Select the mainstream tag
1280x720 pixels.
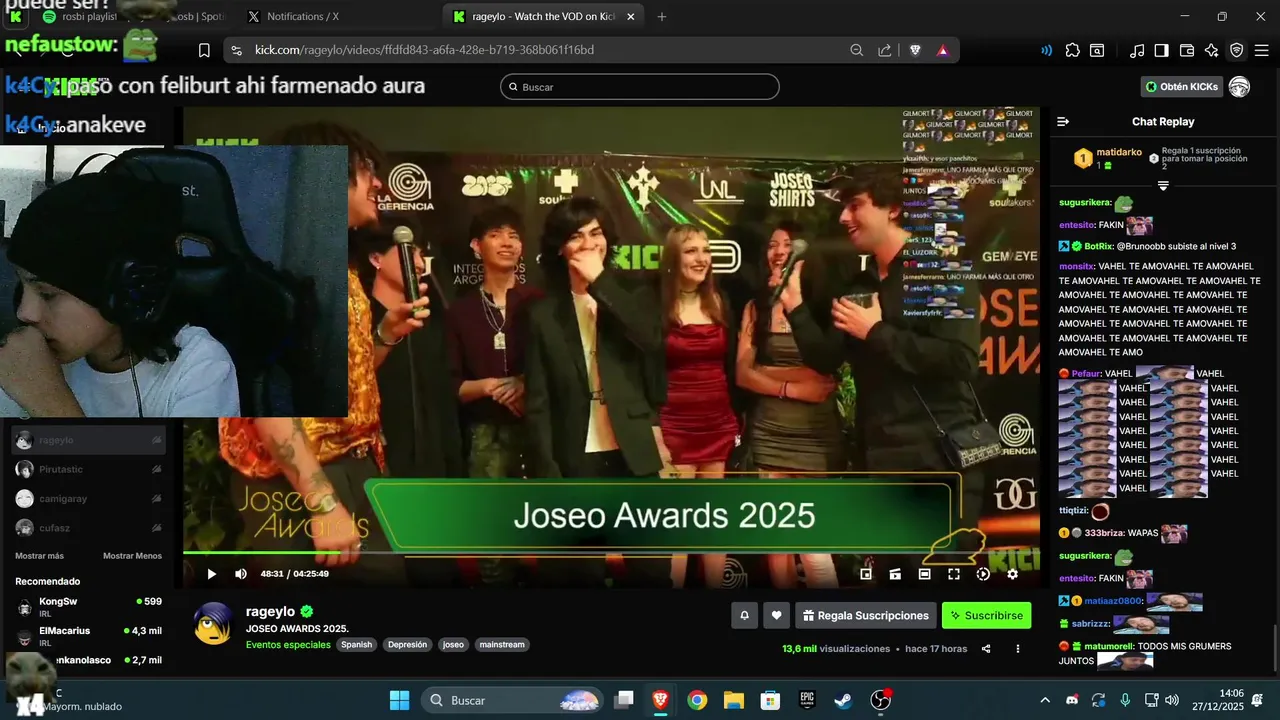point(502,645)
